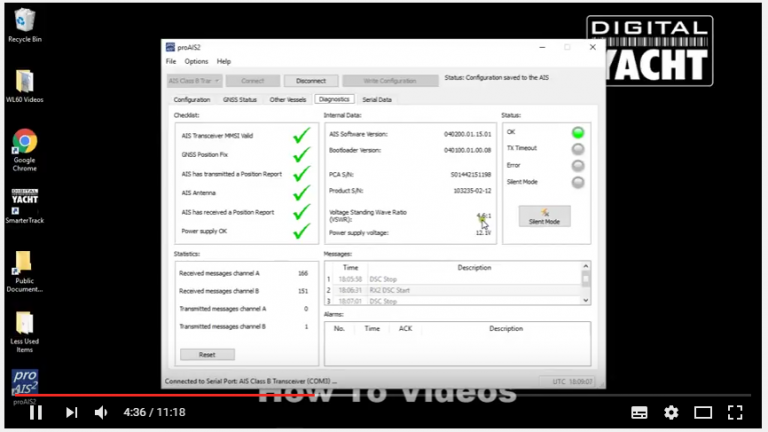Pause the video playback
This screenshot has height=432, width=768.
coord(35,412)
